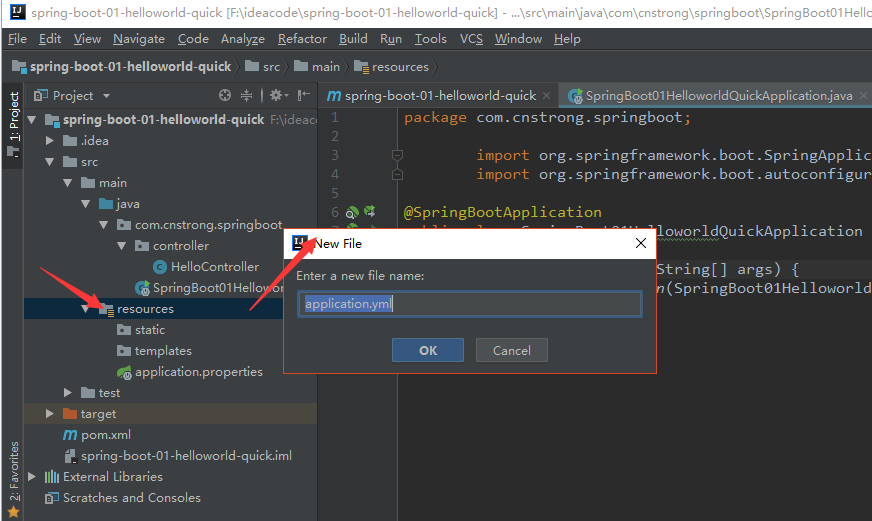Click src in the breadcrumb bar
Screen dimensions: 872x521
coord(263,67)
